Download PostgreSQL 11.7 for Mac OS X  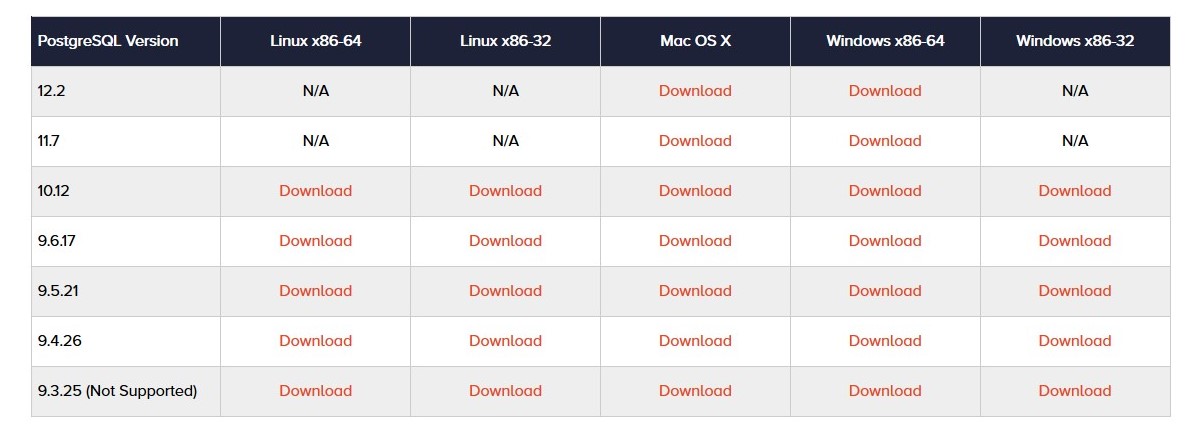pyautogui.click(x=695, y=141)
